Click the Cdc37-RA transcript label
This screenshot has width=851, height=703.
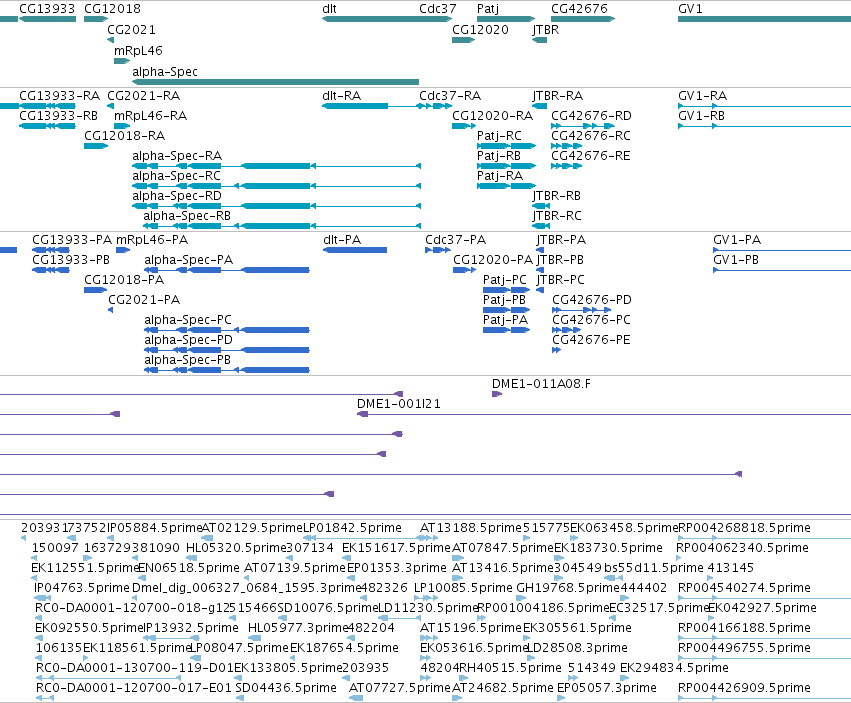[450, 96]
